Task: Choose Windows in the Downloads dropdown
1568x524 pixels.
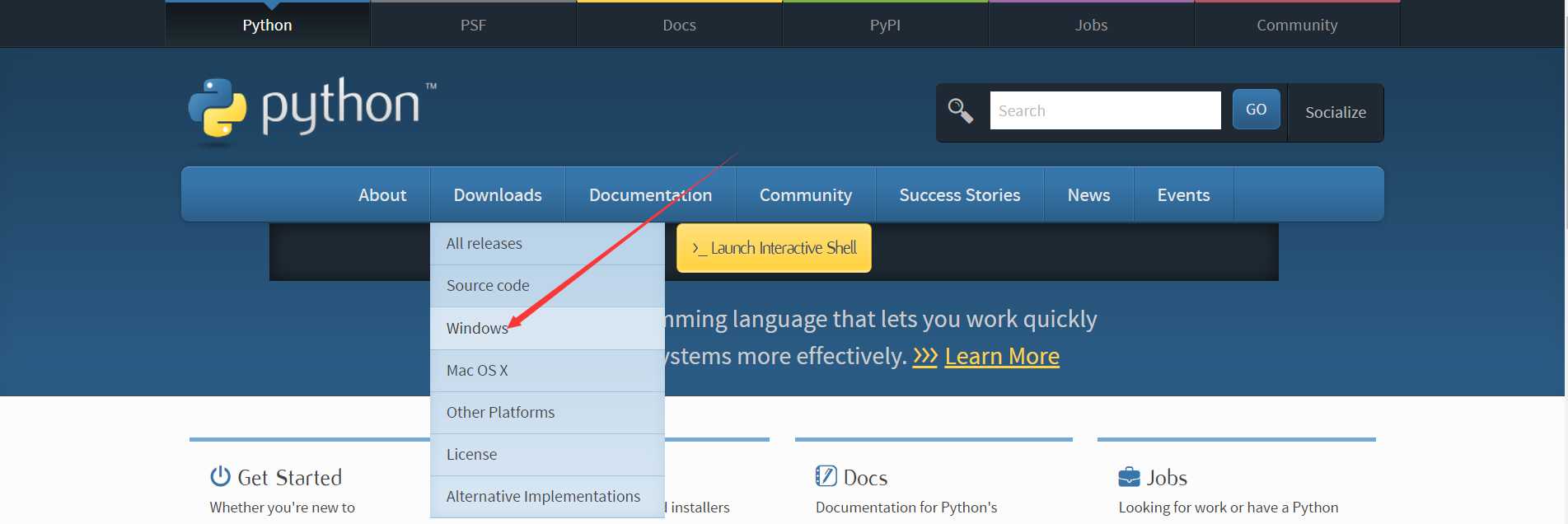Action: point(547,328)
